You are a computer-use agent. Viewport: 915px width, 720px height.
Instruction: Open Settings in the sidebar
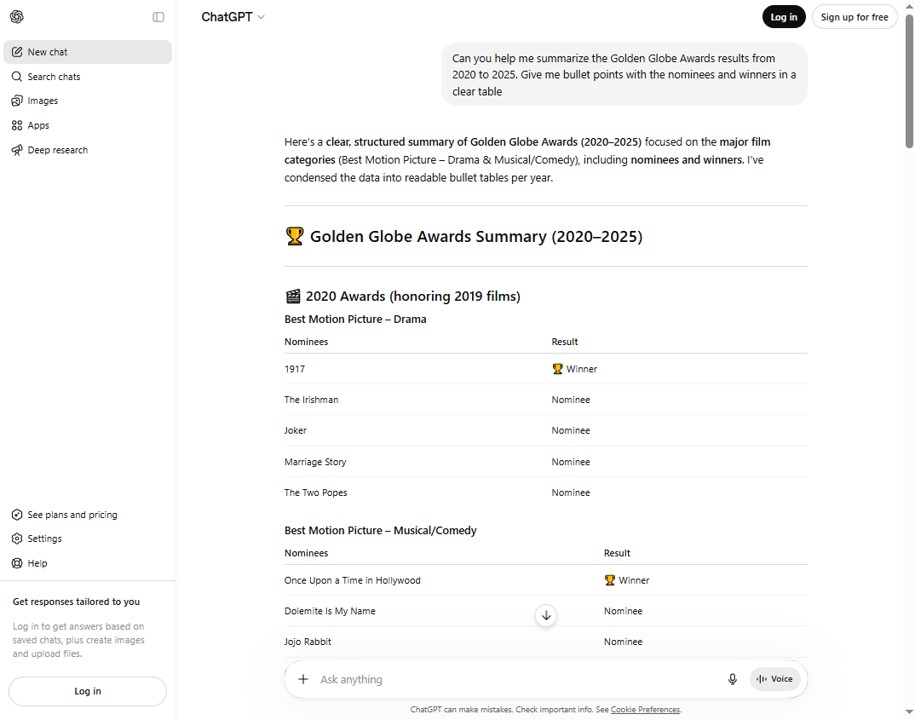pyautogui.click(x=88, y=539)
